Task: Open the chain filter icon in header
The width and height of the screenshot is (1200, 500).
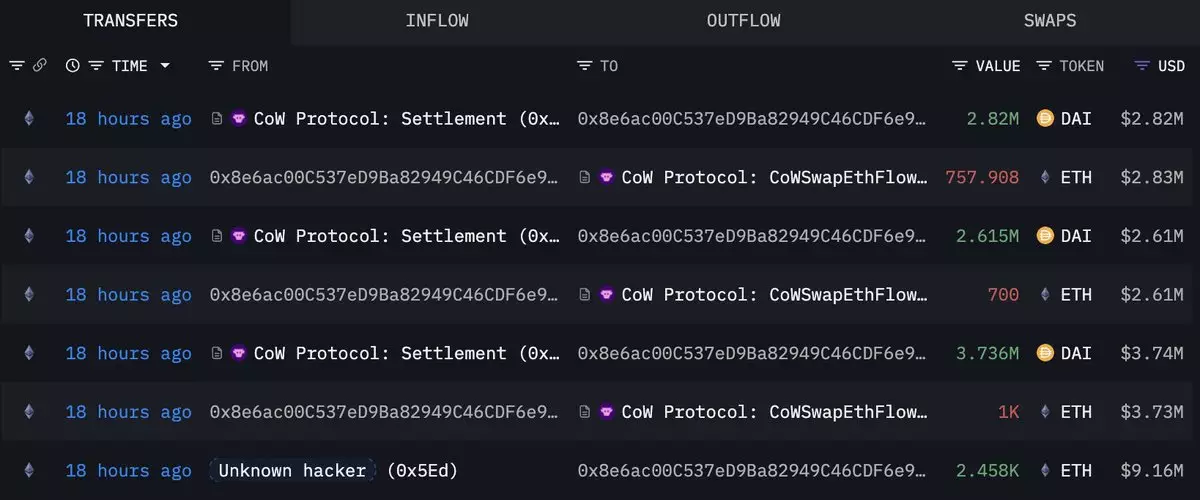Action: [17, 66]
